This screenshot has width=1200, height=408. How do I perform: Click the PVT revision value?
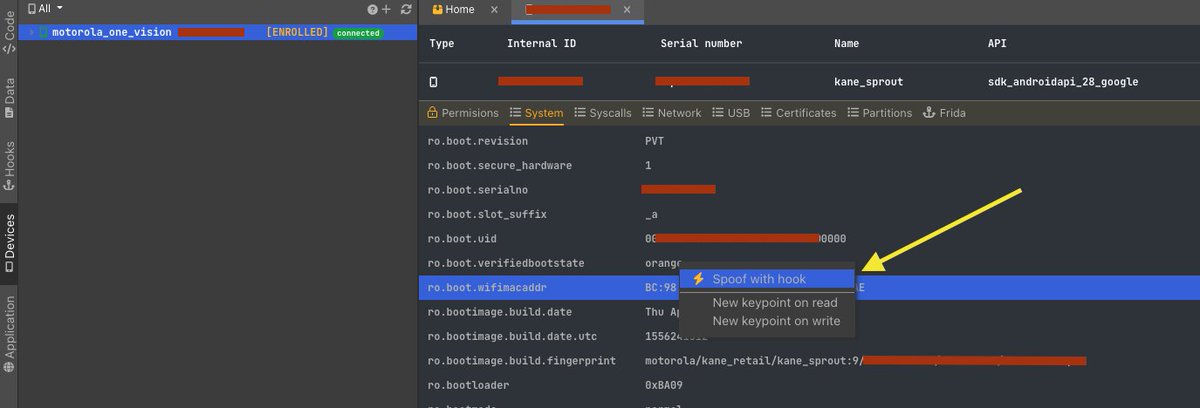click(655, 141)
